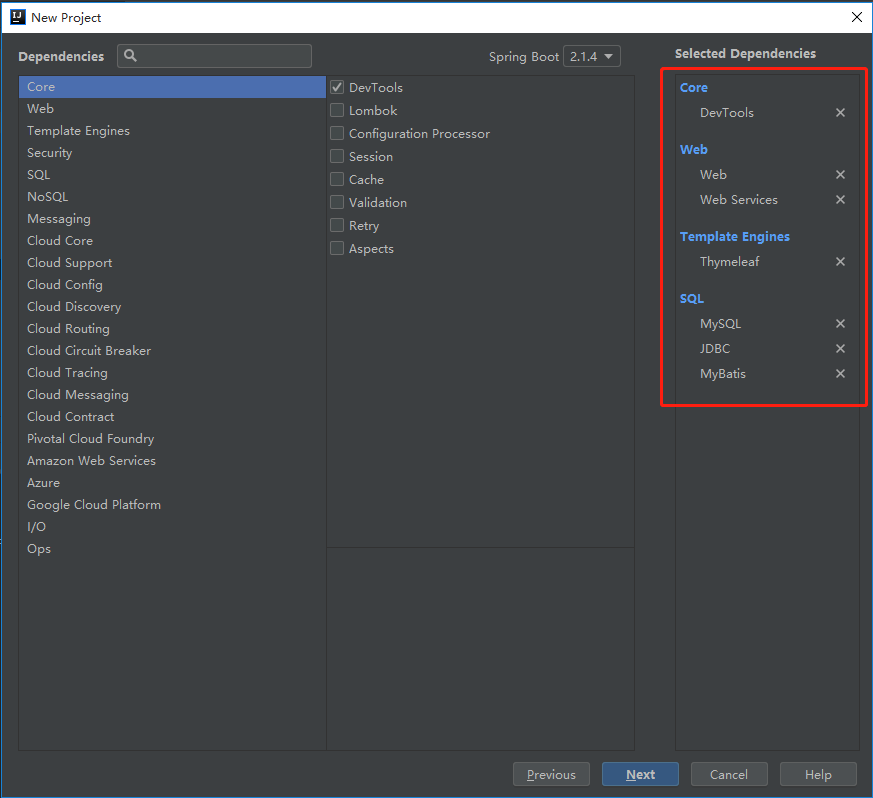Viewport: 873px width, 798px height.
Task: Open Google Cloud Platform category
Action: click(172, 505)
